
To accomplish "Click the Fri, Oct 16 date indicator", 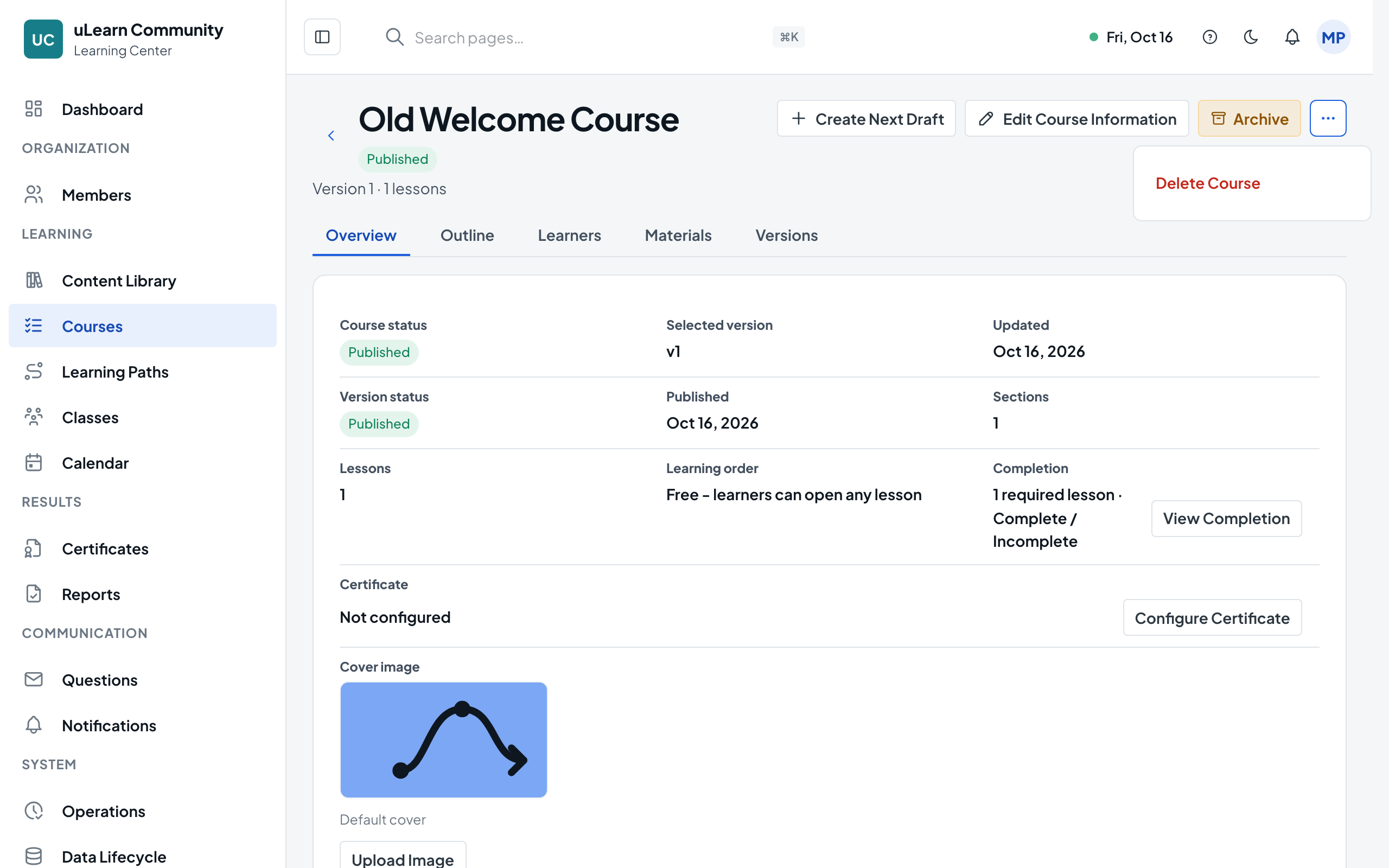I will pos(1131,37).
